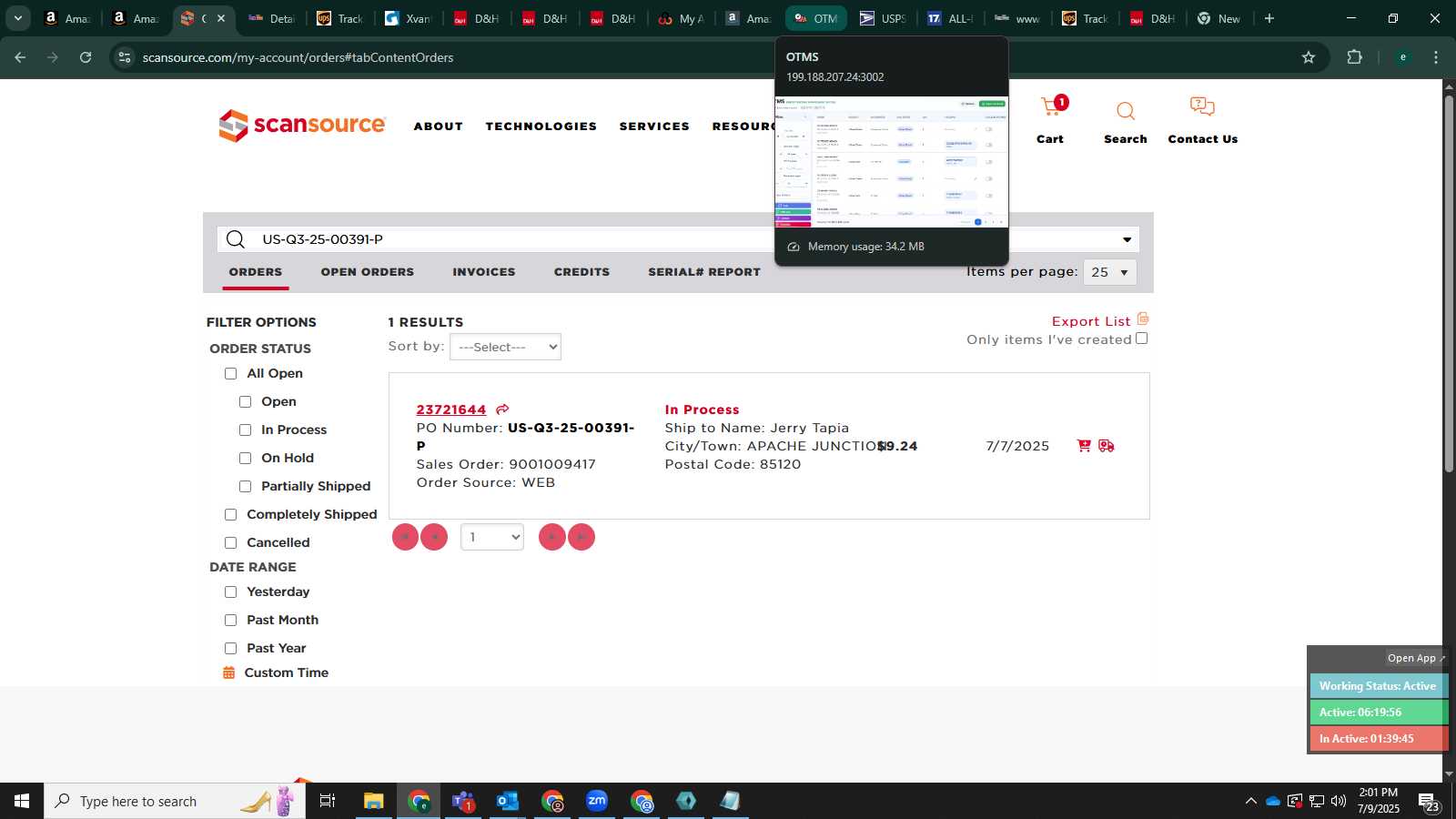Bookmark this page with the star icon
Image resolution: width=1456 pixels, height=819 pixels.
click(x=1309, y=57)
